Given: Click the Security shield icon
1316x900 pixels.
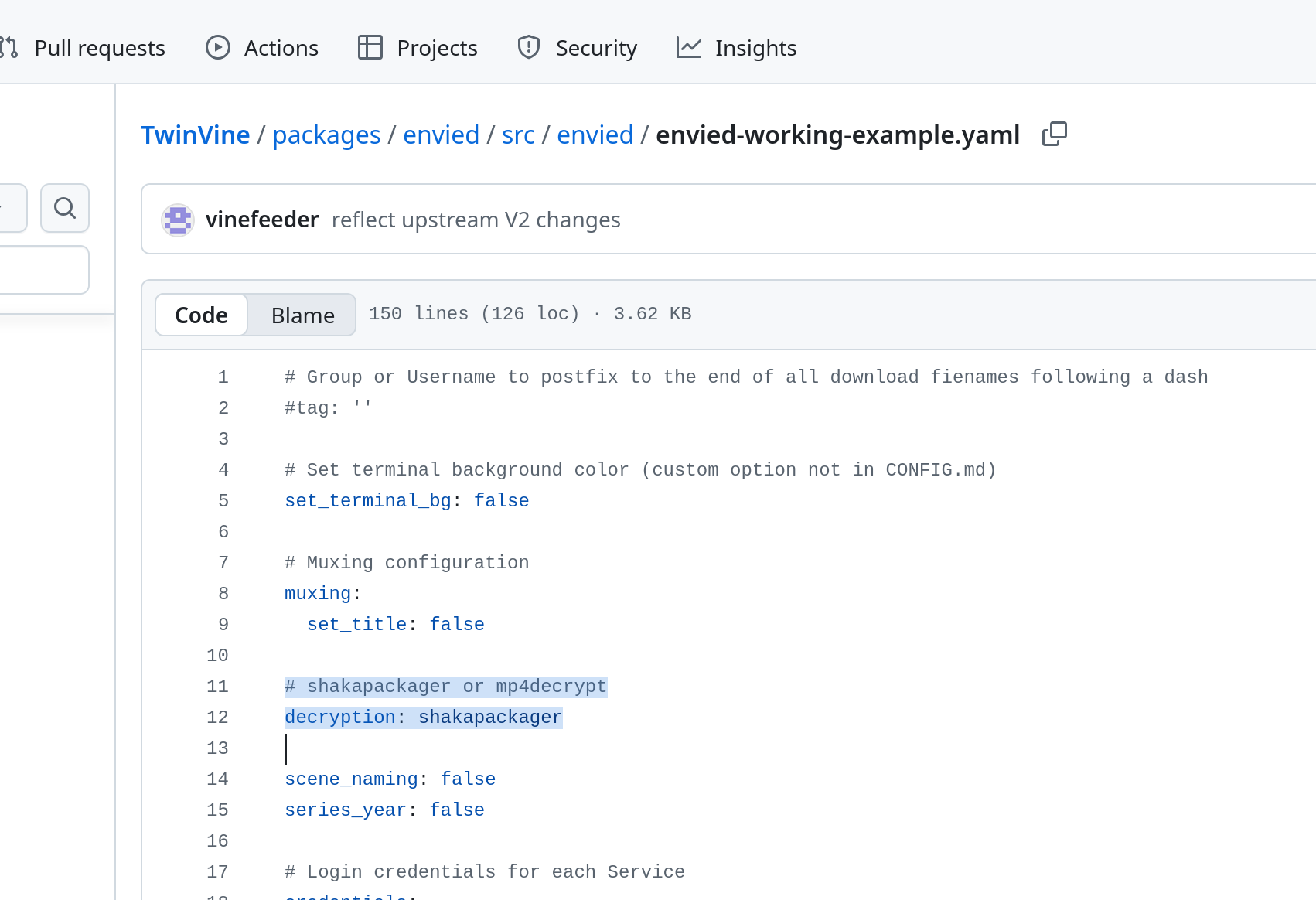Looking at the screenshot, I should pyautogui.click(x=529, y=48).
